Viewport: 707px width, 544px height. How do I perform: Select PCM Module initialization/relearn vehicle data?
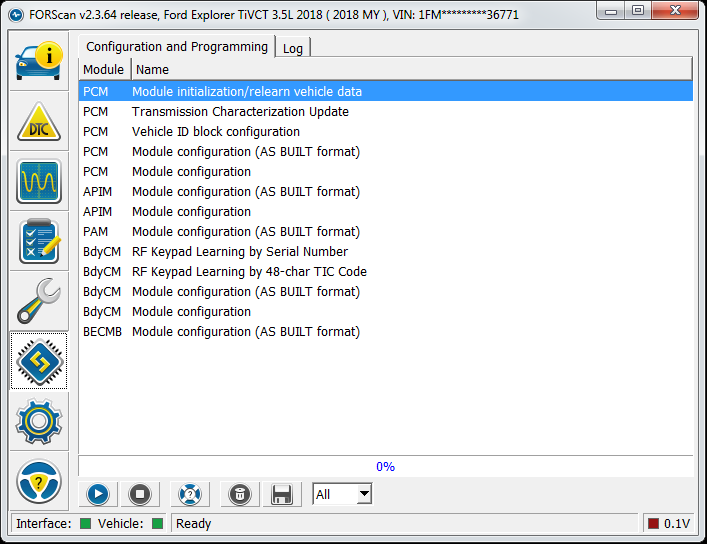point(386,92)
